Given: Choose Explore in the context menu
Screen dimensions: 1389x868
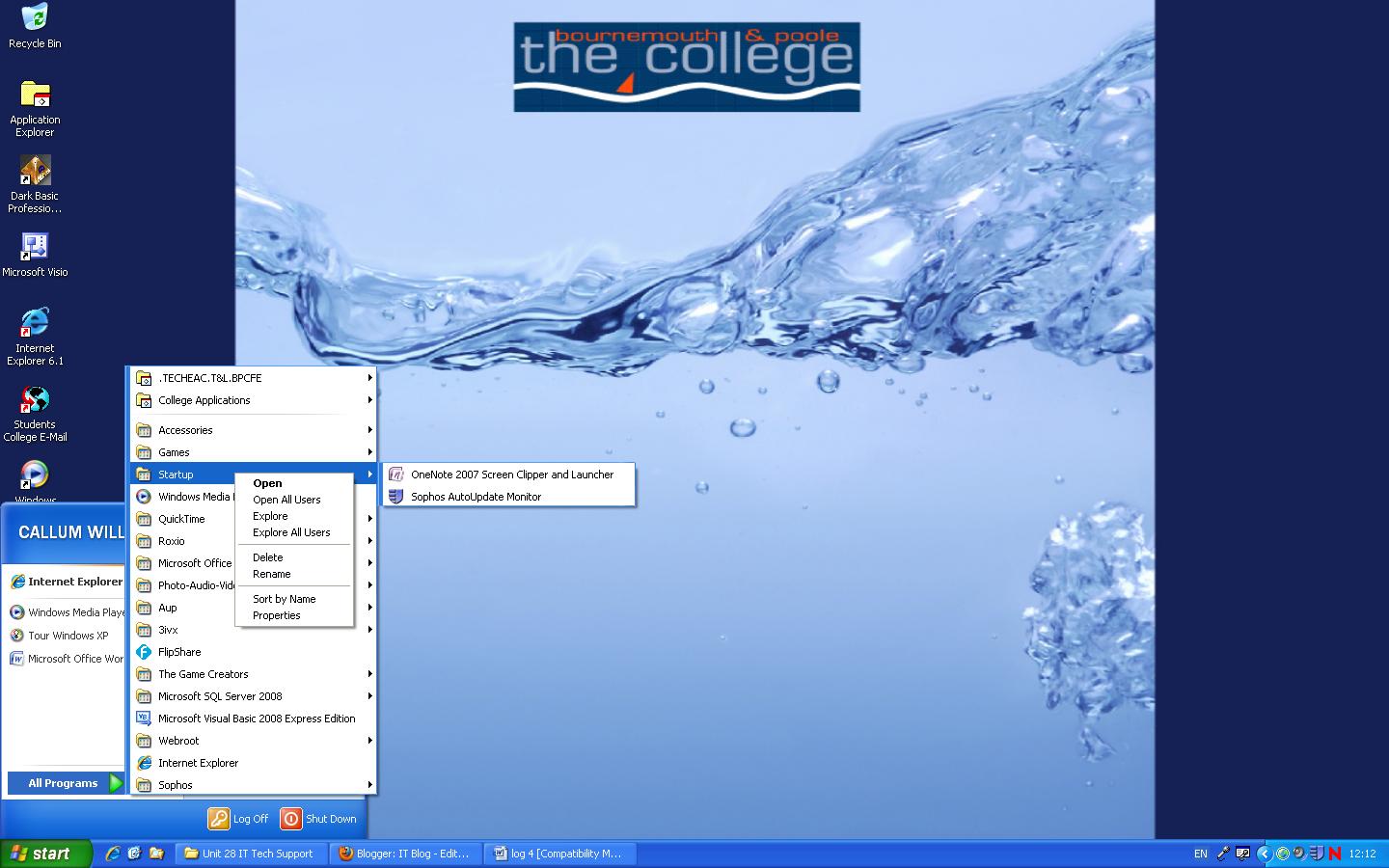Looking at the screenshot, I should [x=294, y=516].
